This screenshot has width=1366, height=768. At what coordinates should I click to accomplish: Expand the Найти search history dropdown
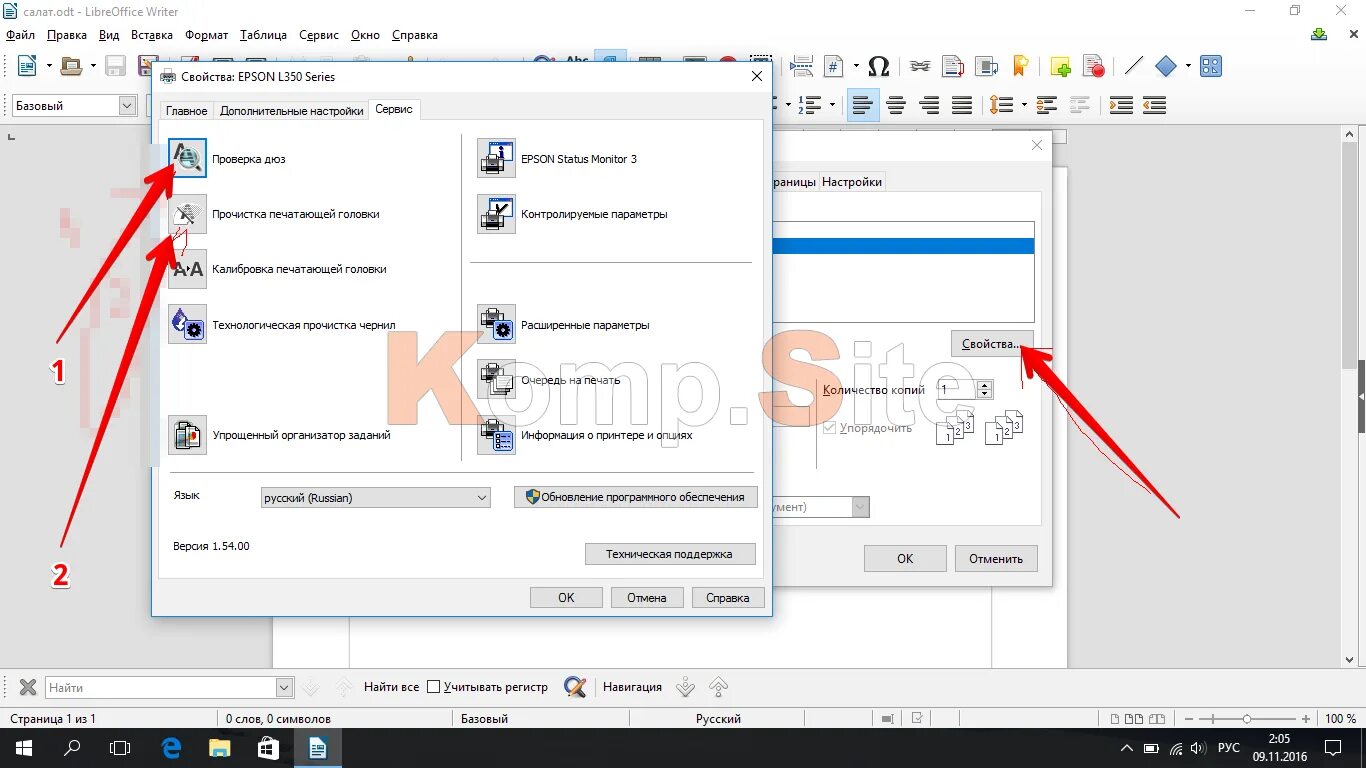[x=284, y=687]
